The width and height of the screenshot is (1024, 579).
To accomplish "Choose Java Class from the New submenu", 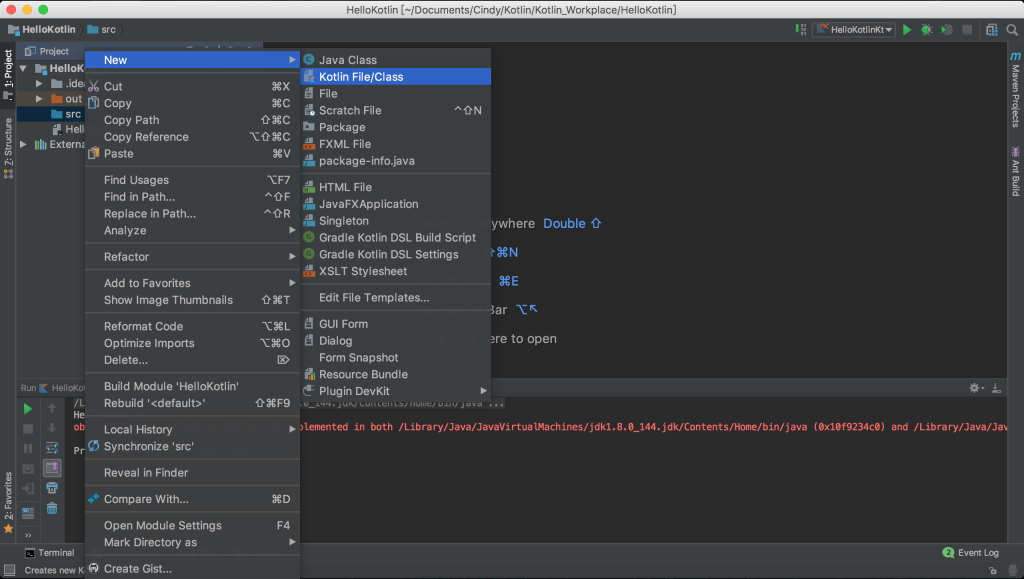I will pyautogui.click(x=395, y=59).
